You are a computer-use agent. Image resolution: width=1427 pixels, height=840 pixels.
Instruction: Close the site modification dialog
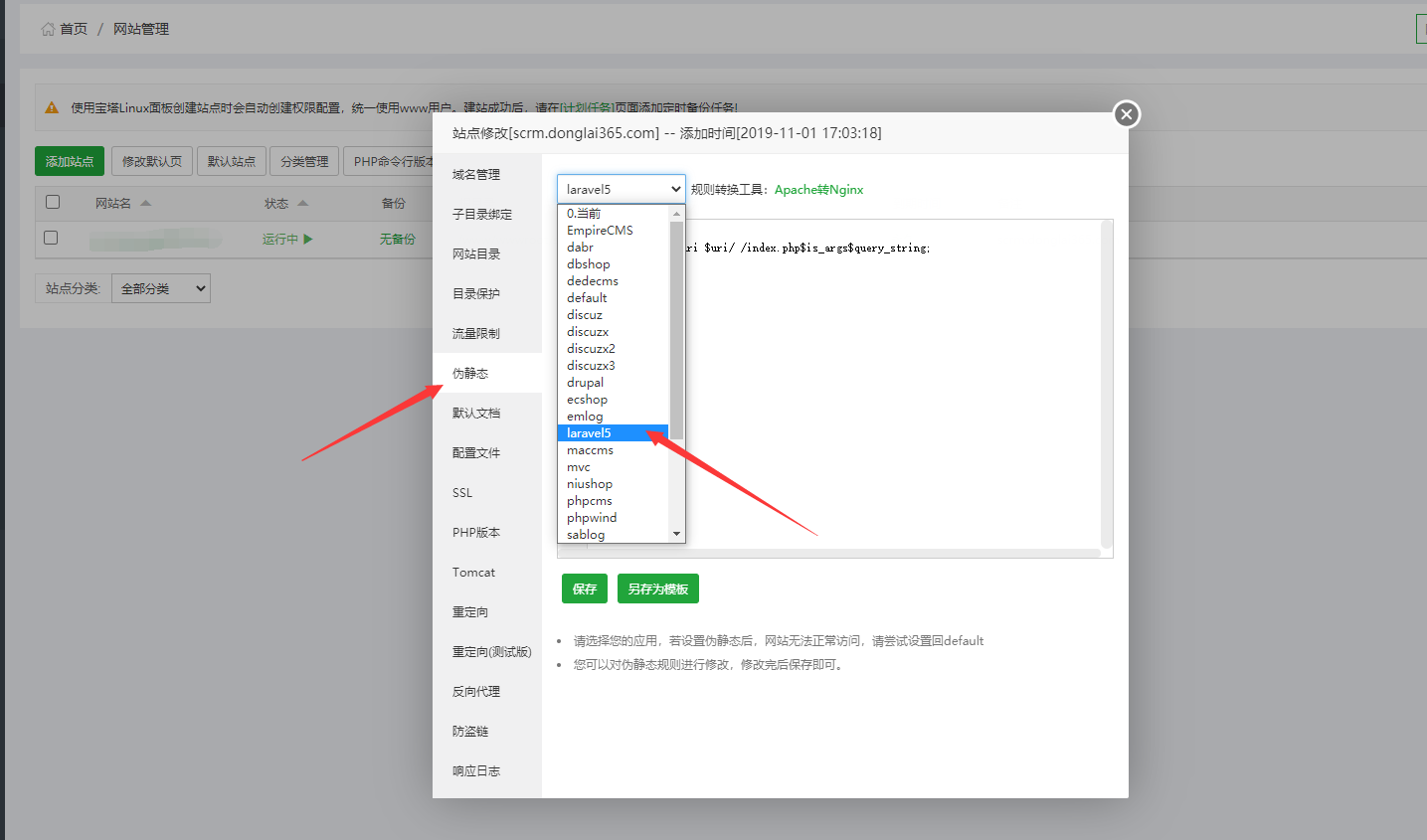coord(1126,114)
